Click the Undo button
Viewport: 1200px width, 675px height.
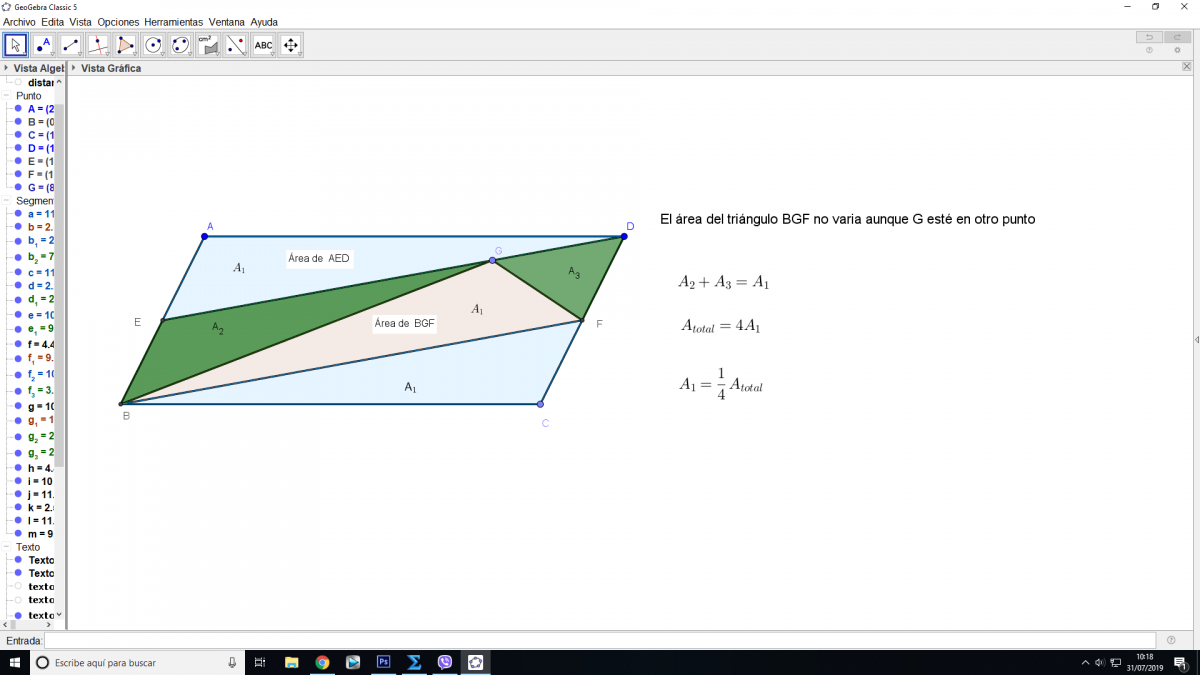pyautogui.click(x=1149, y=37)
